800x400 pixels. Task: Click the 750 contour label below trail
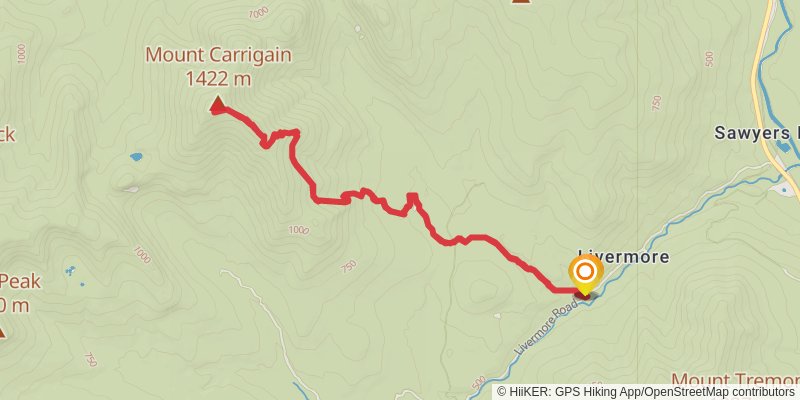(x=347, y=266)
